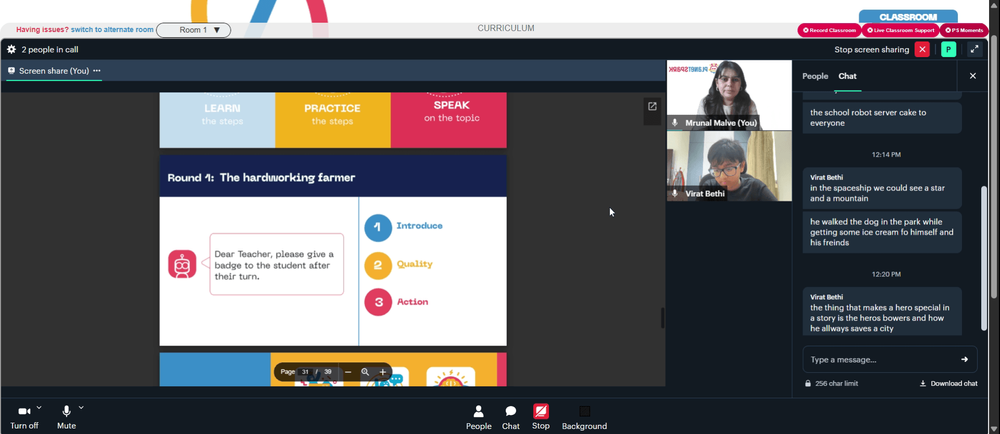Download chat transcript
The image size is (1000, 434).
click(948, 384)
